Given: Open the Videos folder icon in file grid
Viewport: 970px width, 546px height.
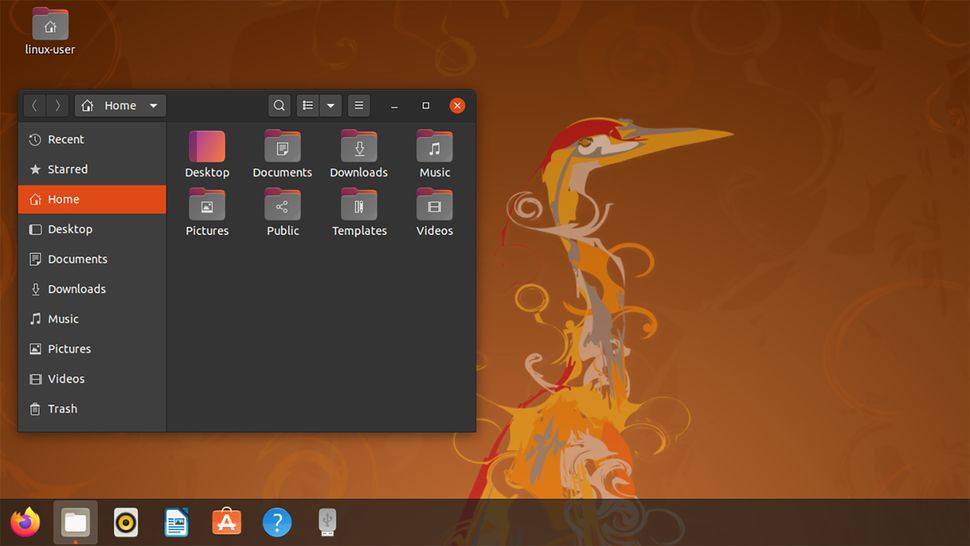Looking at the screenshot, I should 434,205.
